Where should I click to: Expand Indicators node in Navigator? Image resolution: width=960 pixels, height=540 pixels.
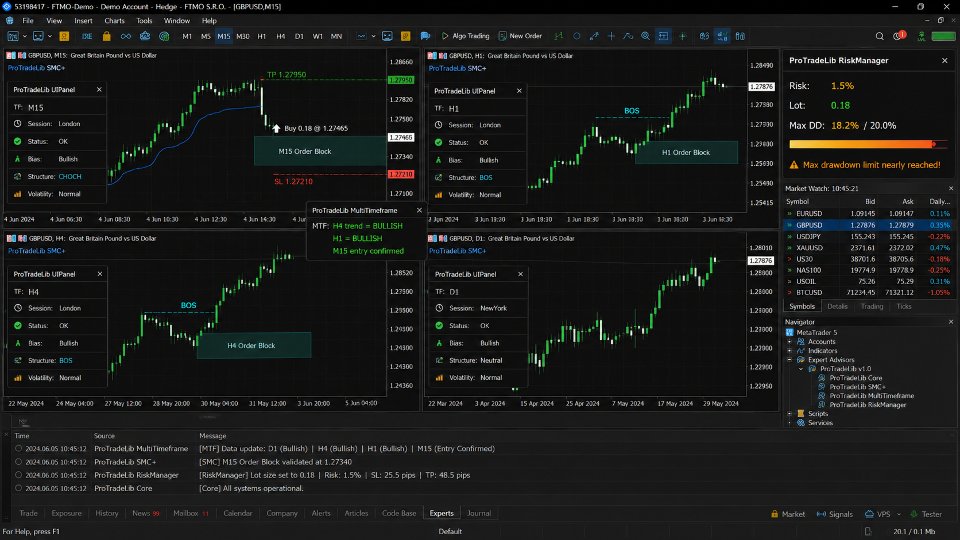click(x=790, y=351)
